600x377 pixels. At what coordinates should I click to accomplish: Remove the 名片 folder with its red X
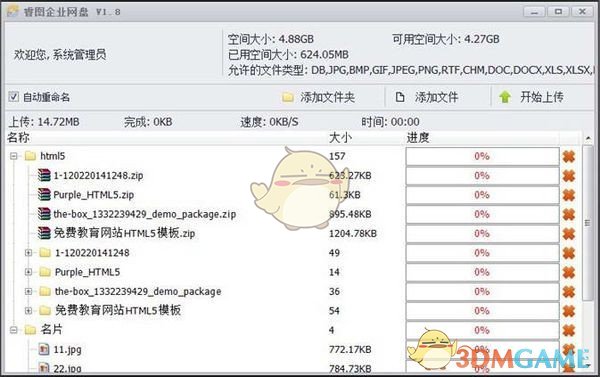tap(569, 330)
